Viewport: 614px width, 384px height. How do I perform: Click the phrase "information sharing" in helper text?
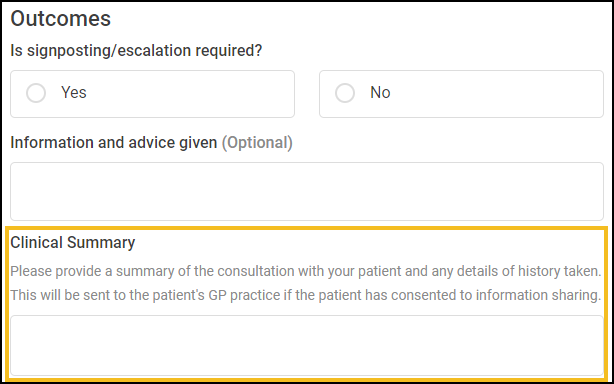[x=538, y=296]
